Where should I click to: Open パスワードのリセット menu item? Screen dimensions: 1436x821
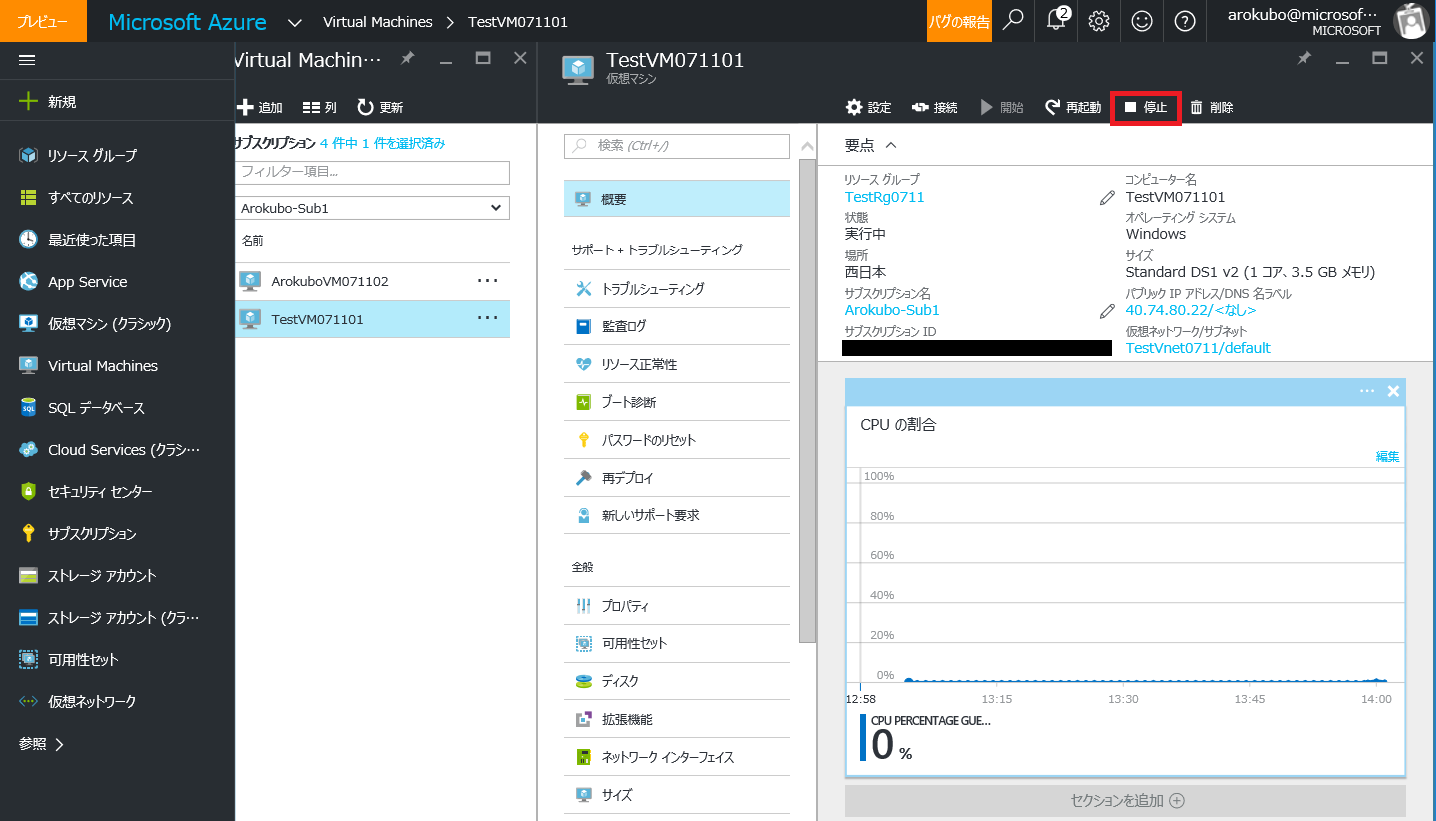pyautogui.click(x=677, y=440)
